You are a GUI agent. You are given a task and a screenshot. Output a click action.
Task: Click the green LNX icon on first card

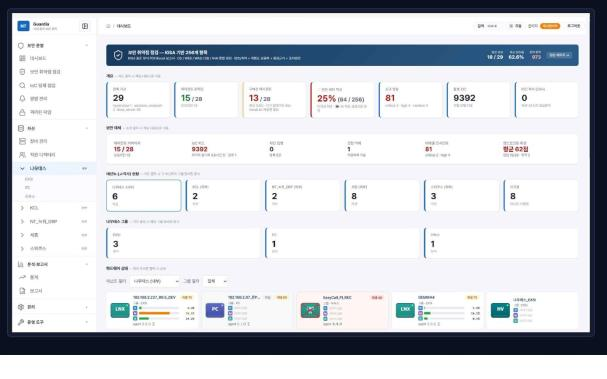[120, 310]
